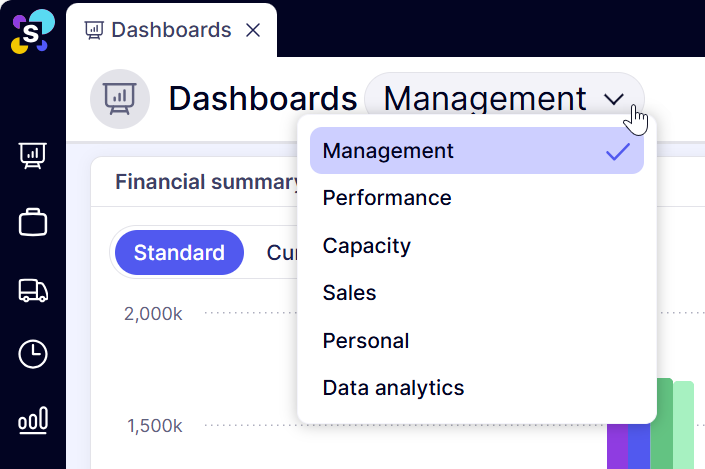The height and width of the screenshot is (469, 705).
Task: Open the clock icon in the sidebar
Action: point(33,354)
